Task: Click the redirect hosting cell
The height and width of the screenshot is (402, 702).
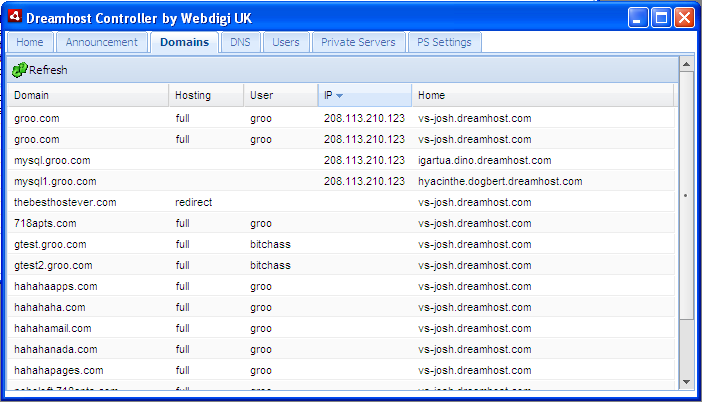Action: pyautogui.click(x=193, y=202)
